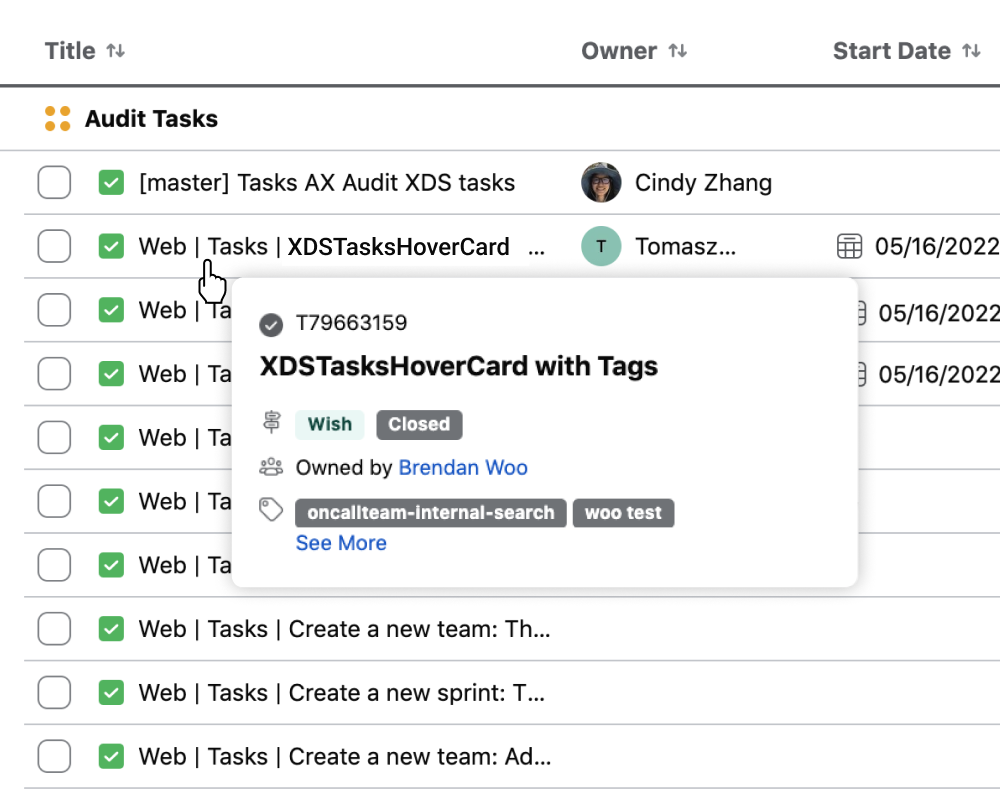Screen dimensions: 1000x800
Task: Open the task Create a new team: Ad...
Action: tap(344, 756)
